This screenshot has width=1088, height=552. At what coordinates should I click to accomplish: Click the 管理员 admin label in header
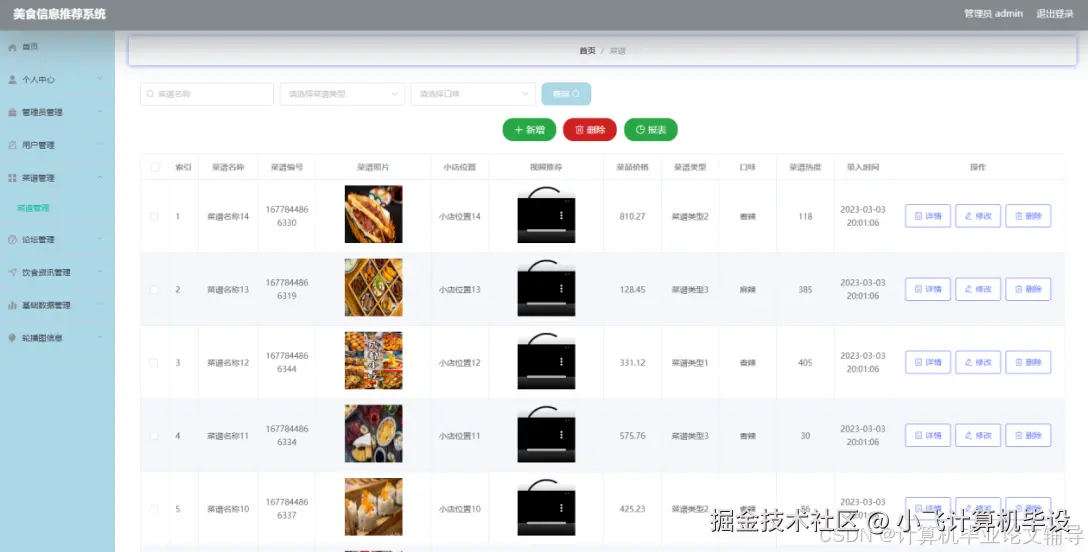click(993, 14)
